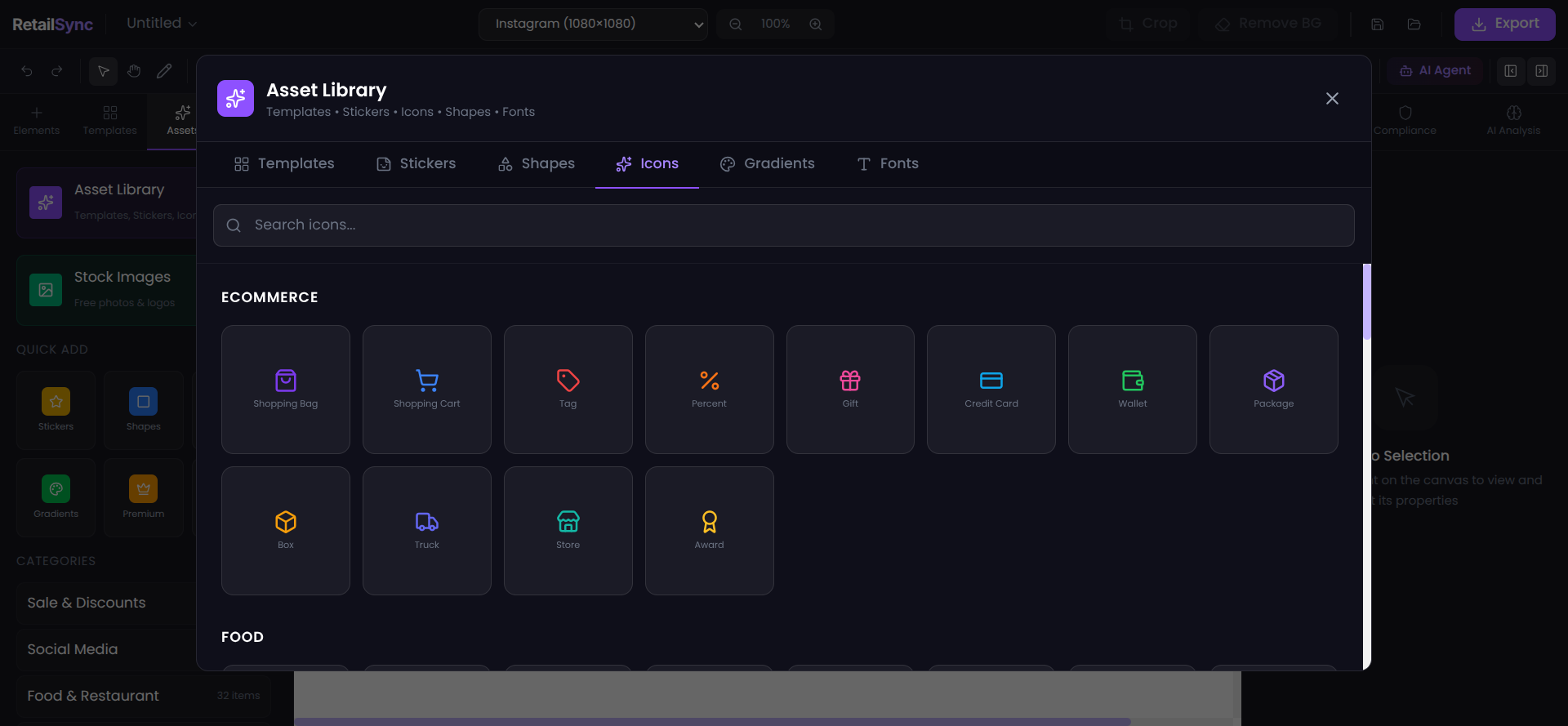Open the Social Media category

point(106,650)
